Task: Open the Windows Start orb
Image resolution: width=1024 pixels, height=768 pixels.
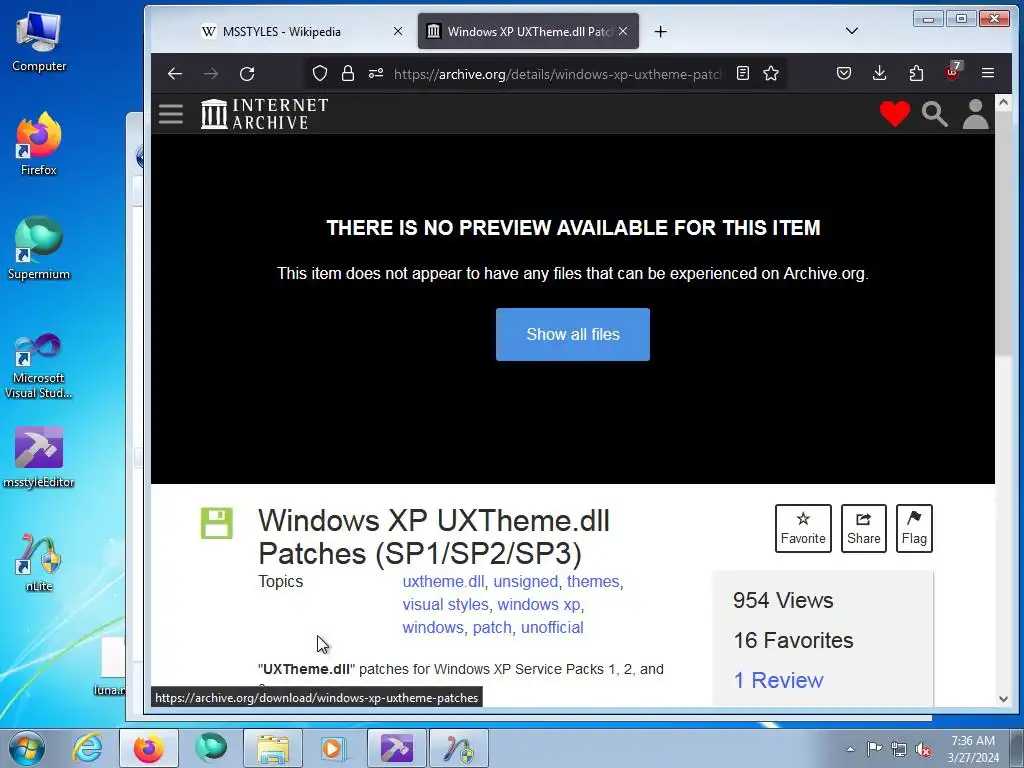Action: click(x=27, y=748)
